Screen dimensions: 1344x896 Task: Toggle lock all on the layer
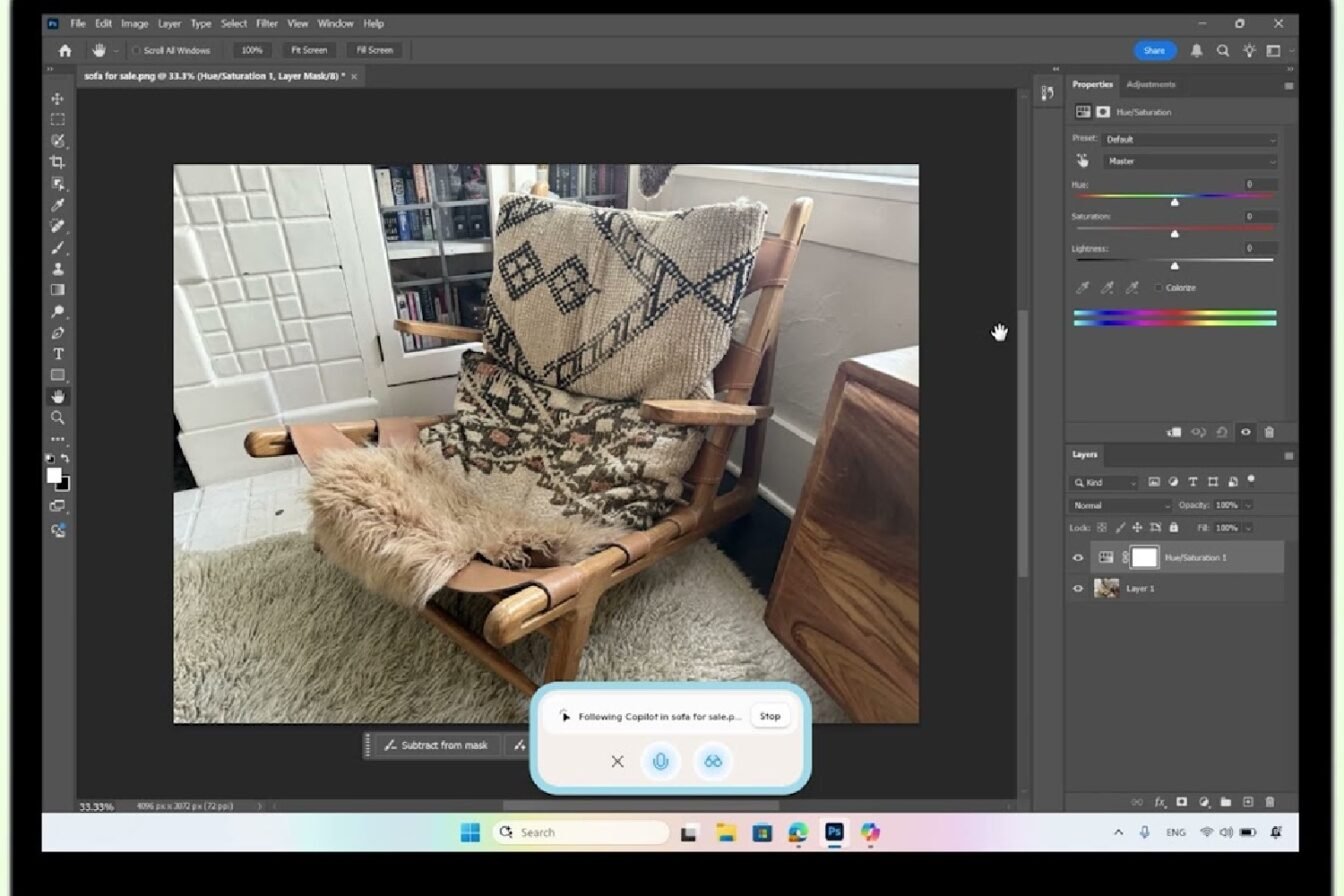click(1174, 527)
